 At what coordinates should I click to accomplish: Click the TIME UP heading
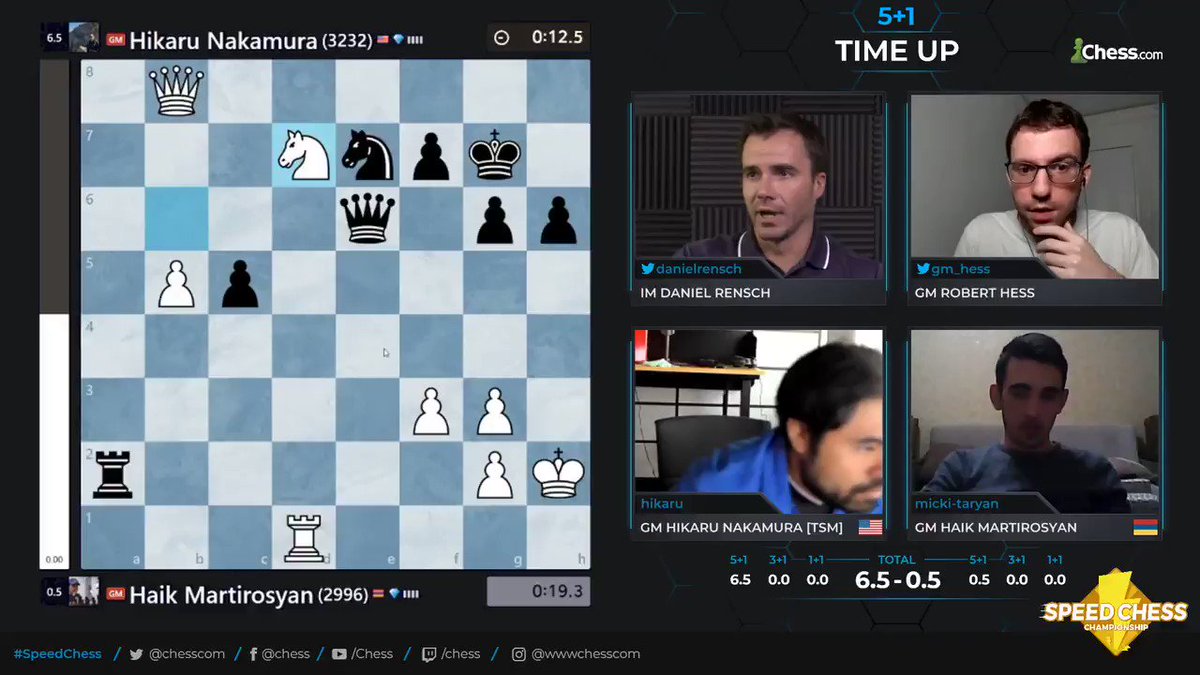897,51
